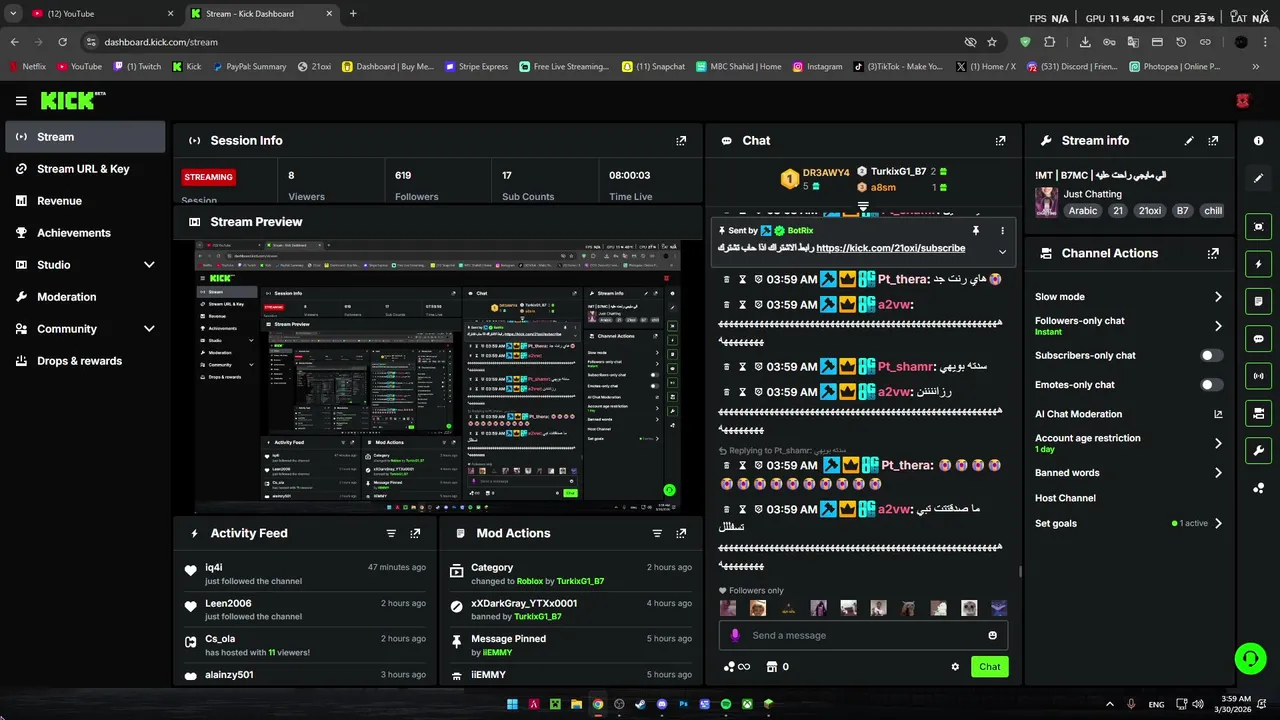Open Windows Start menu on taskbar

(512, 704)
